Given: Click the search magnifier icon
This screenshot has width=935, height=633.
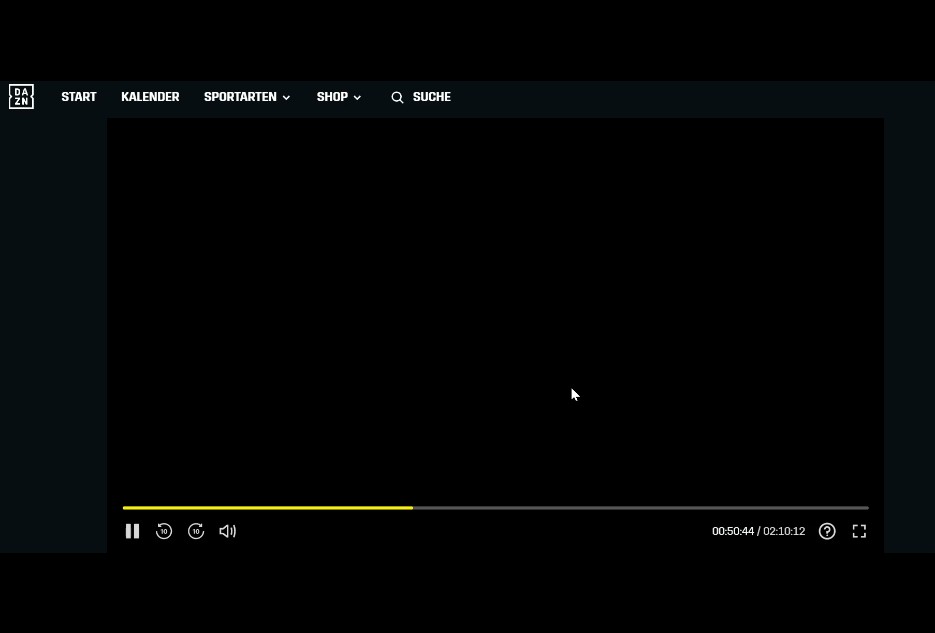Looking at the screenshot, I should (397, 98).
